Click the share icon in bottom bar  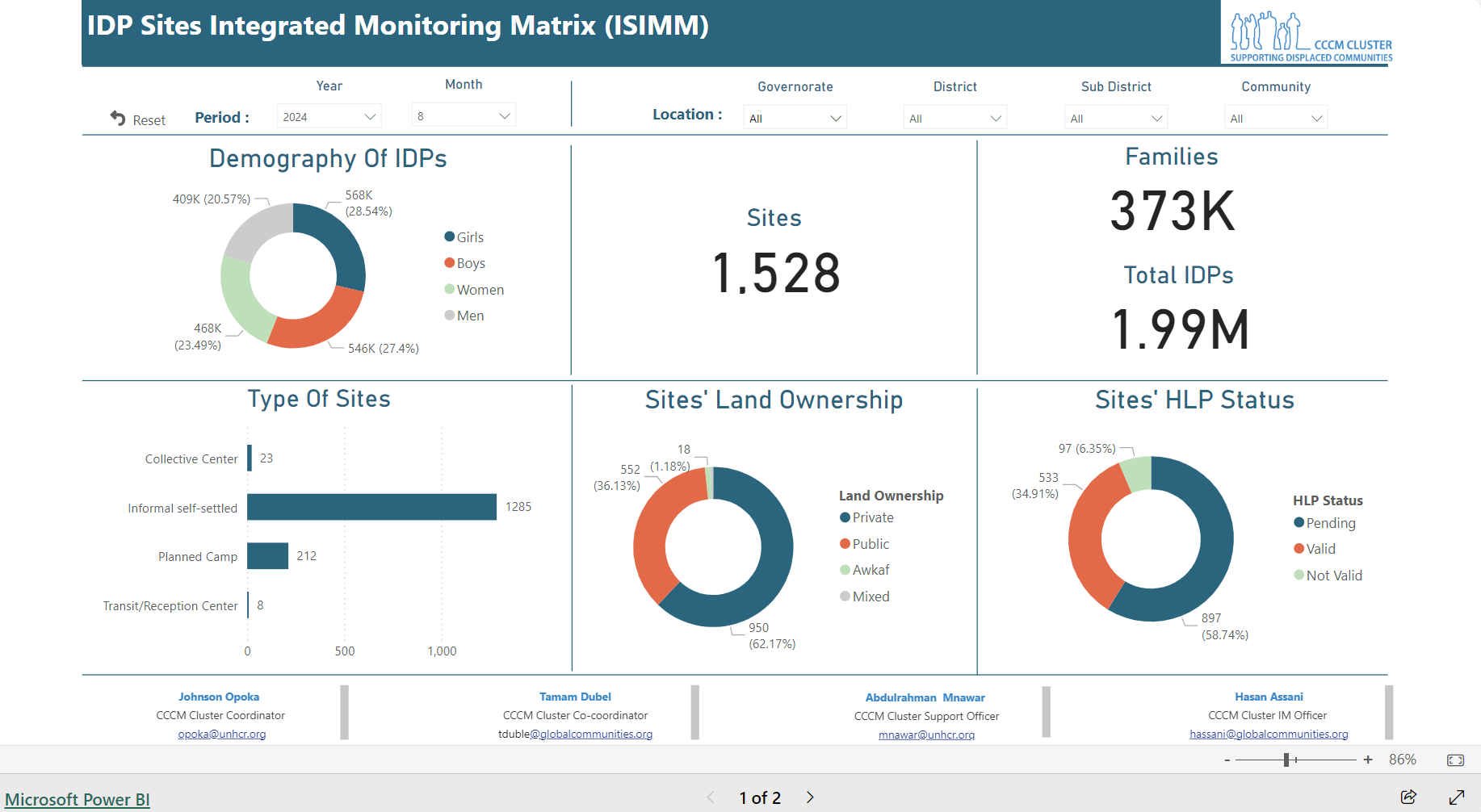click(1408, 797)
